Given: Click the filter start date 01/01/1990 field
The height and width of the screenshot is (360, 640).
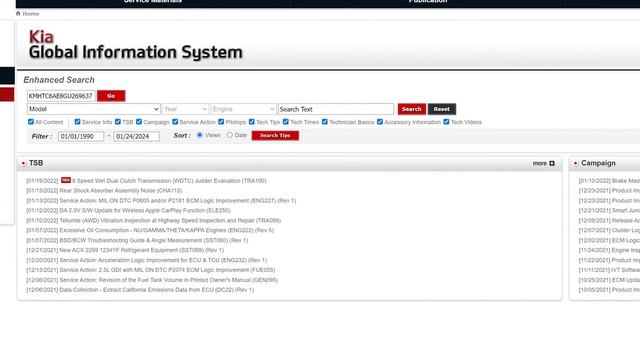Looking at the screenshot, I should (x=81, y=136).
